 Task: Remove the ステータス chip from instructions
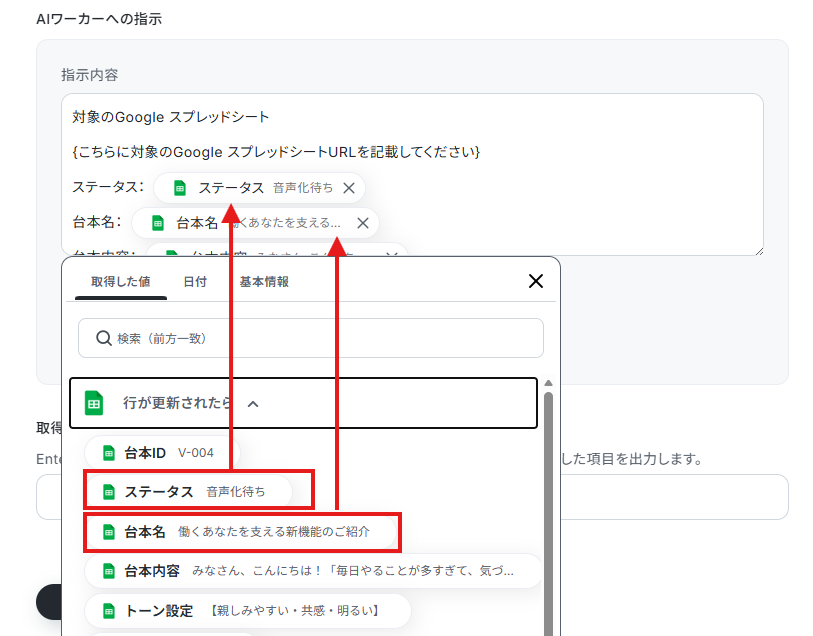(349, 188)
